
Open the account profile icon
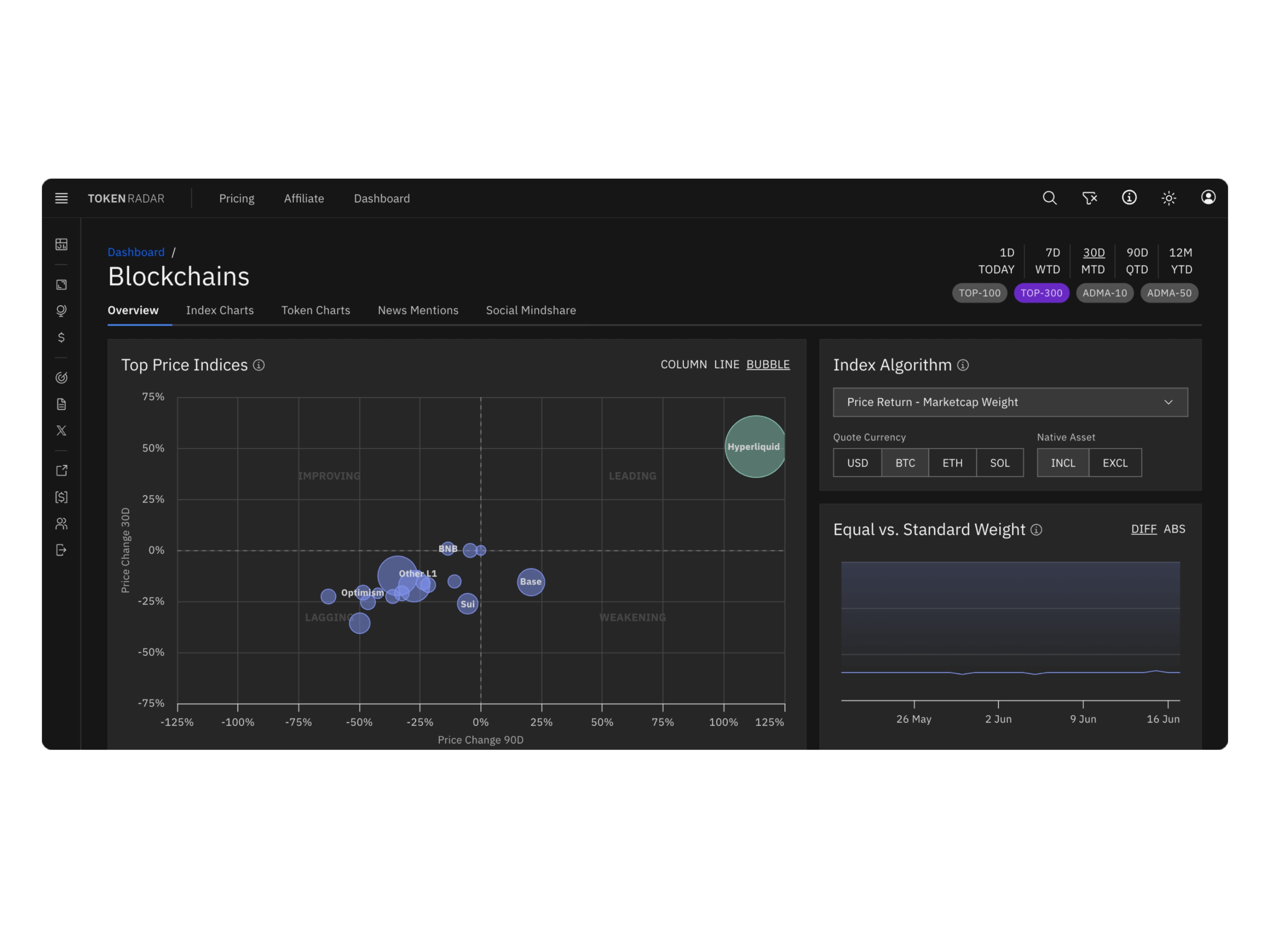1208,198
